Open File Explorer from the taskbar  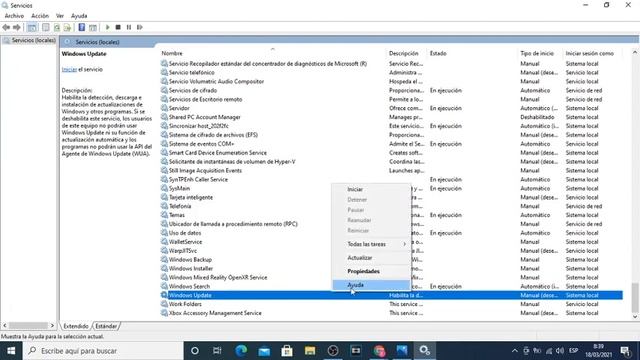point(310,351)
